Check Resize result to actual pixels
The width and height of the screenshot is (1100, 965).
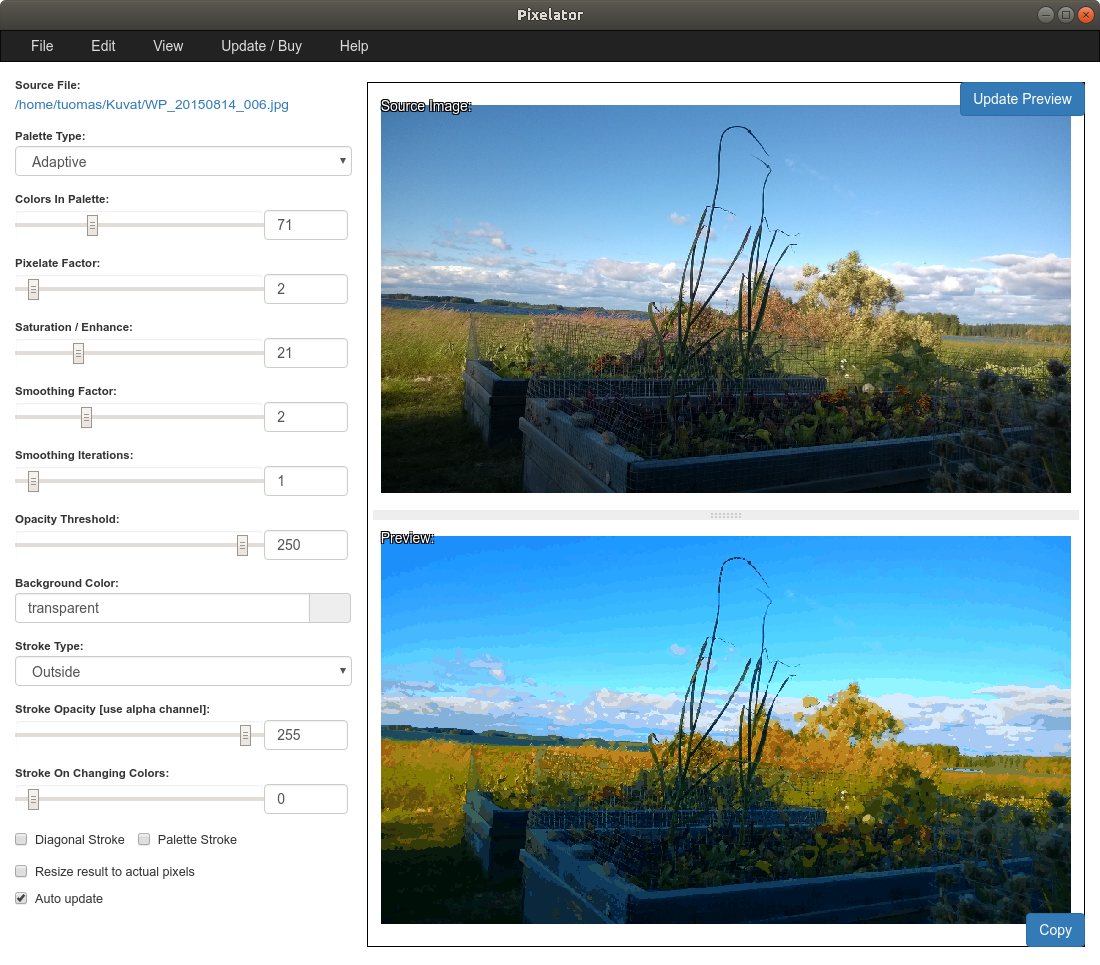click(21, 871)
